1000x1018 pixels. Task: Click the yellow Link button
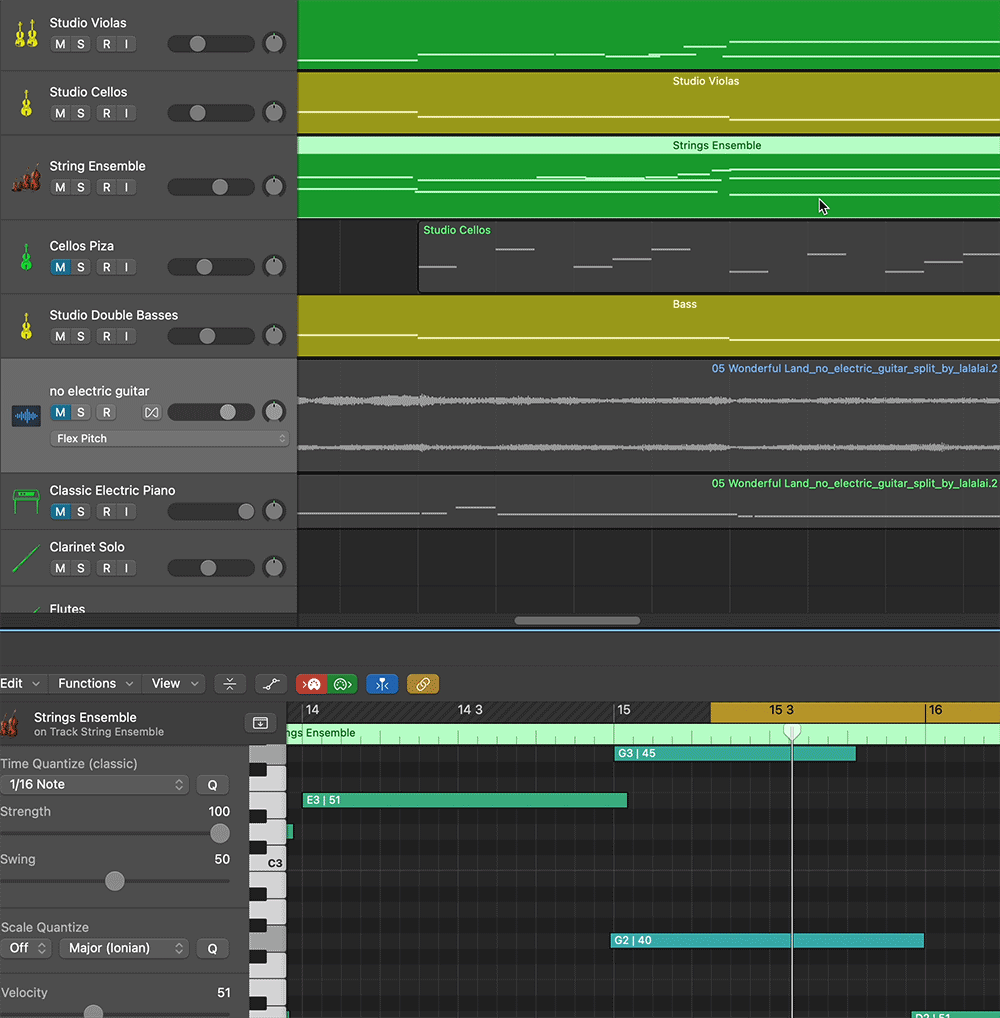pyautogui.click(x=423, y=684)
